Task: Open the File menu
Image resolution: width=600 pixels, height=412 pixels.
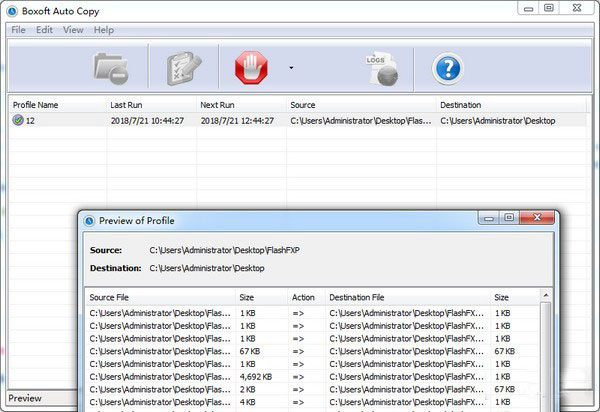Action: [x=18, y=30]
